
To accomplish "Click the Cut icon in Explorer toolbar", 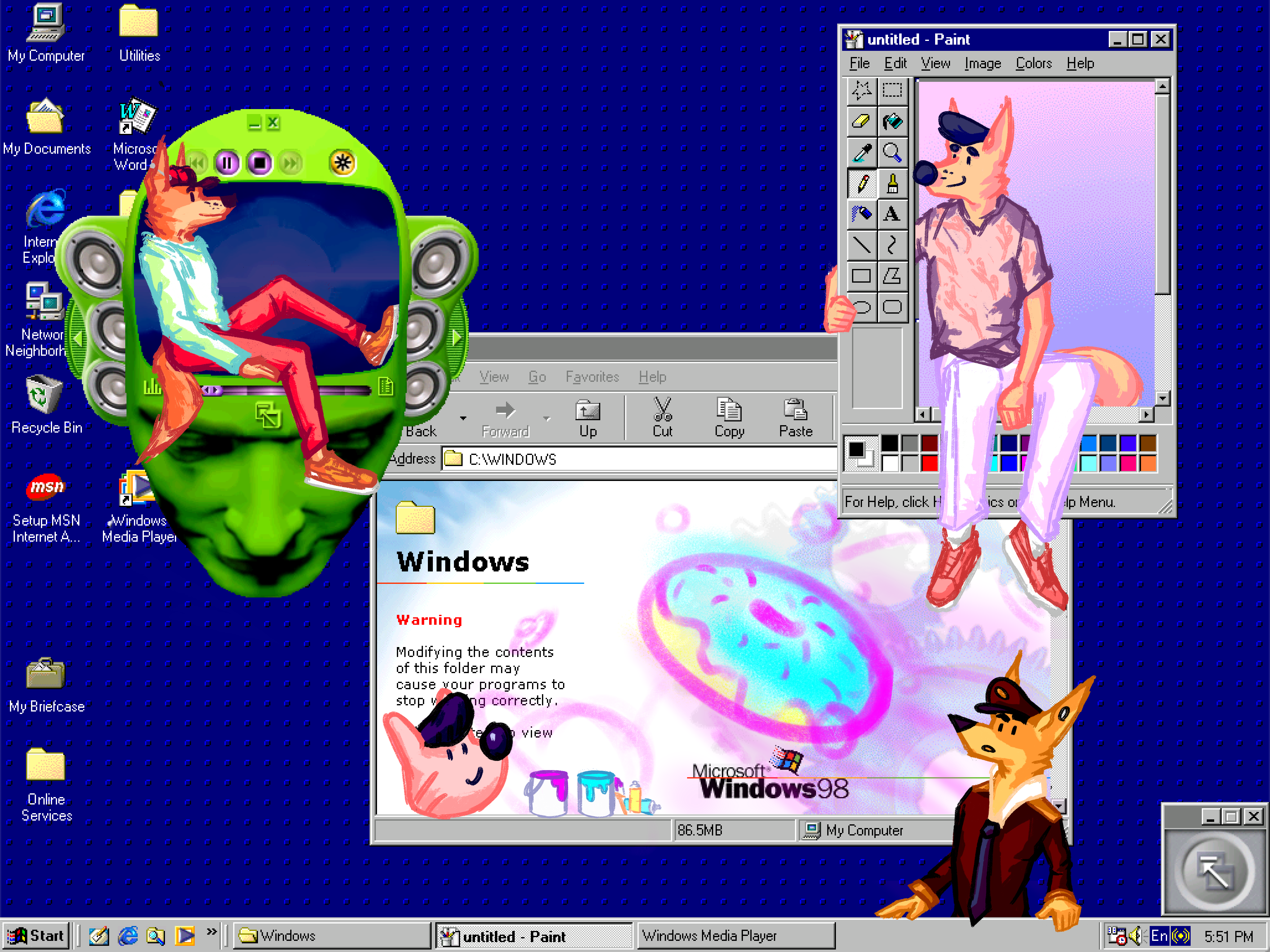I will coord(662,418).
